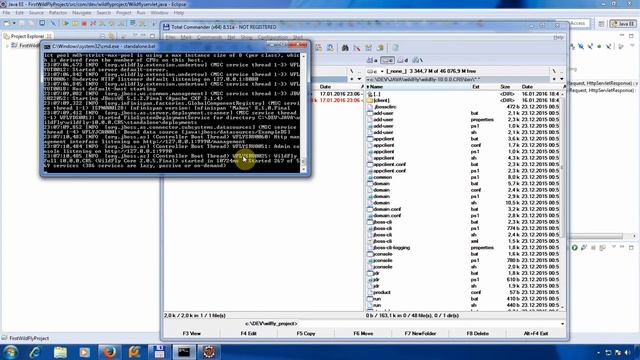Click F5 Copy button
Image resolution: width=640 pixels, height=360 pixels.
(306, 333)
